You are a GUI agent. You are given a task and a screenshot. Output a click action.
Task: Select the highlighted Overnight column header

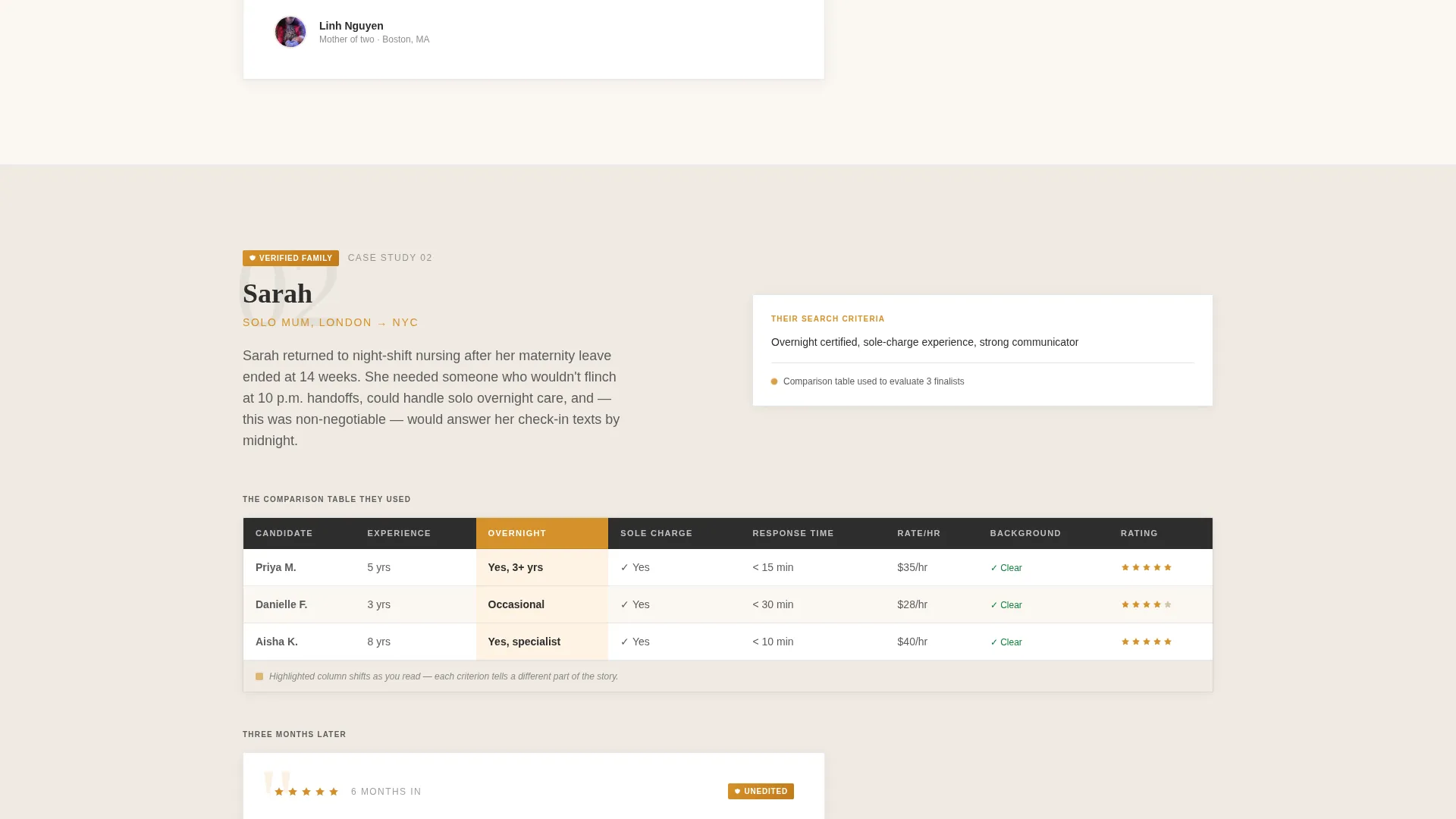click(x=541, y=533)
